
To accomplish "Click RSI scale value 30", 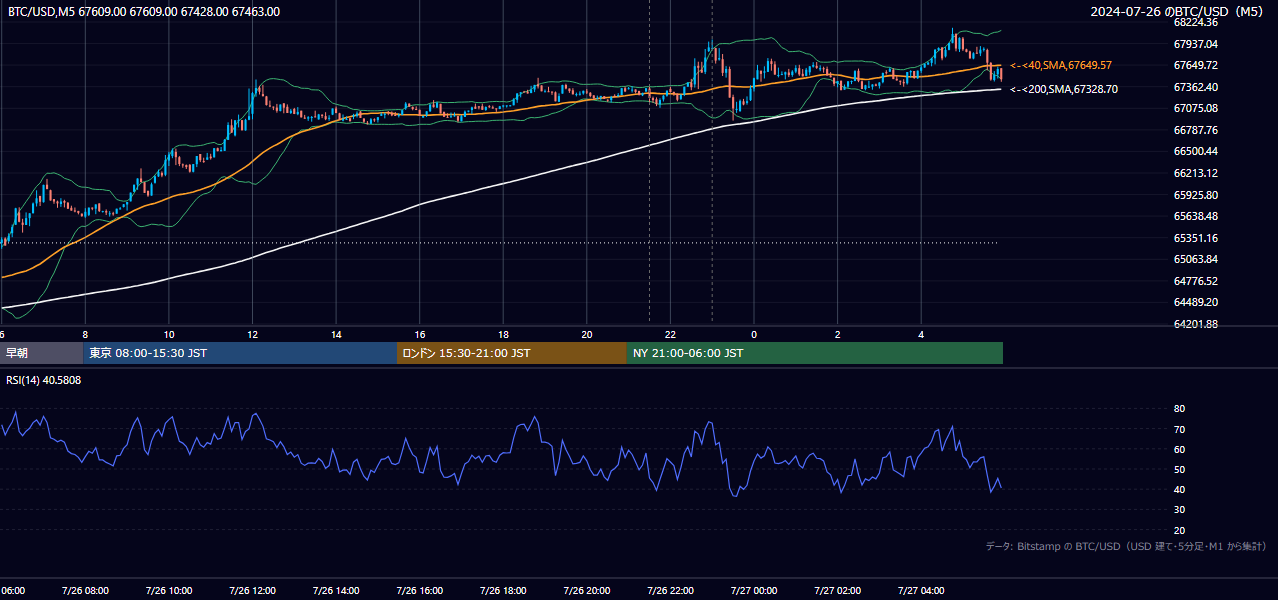I will (1180, 510).
